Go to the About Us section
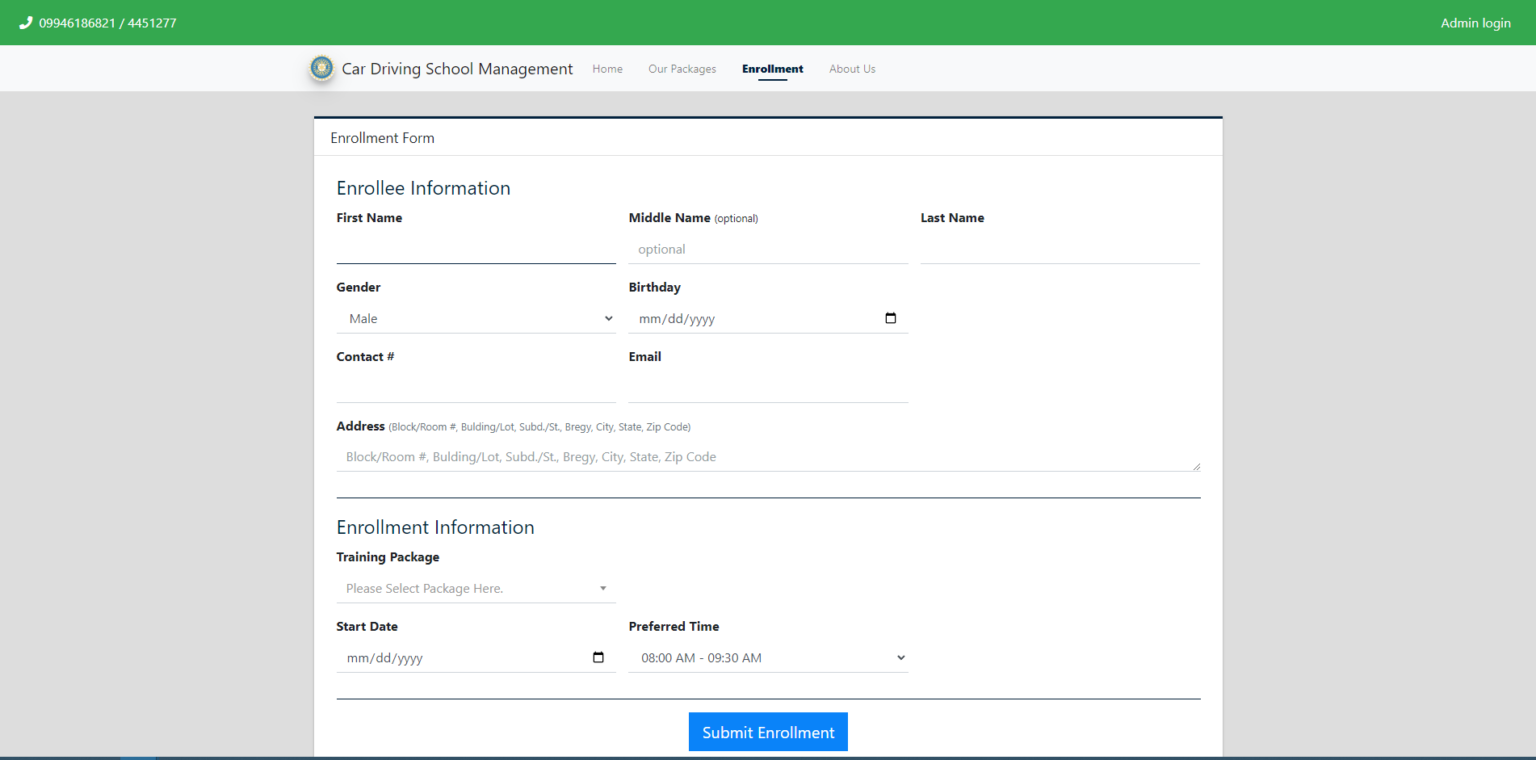The width and height of the screenshot is (1536, 760). point(852,68)
